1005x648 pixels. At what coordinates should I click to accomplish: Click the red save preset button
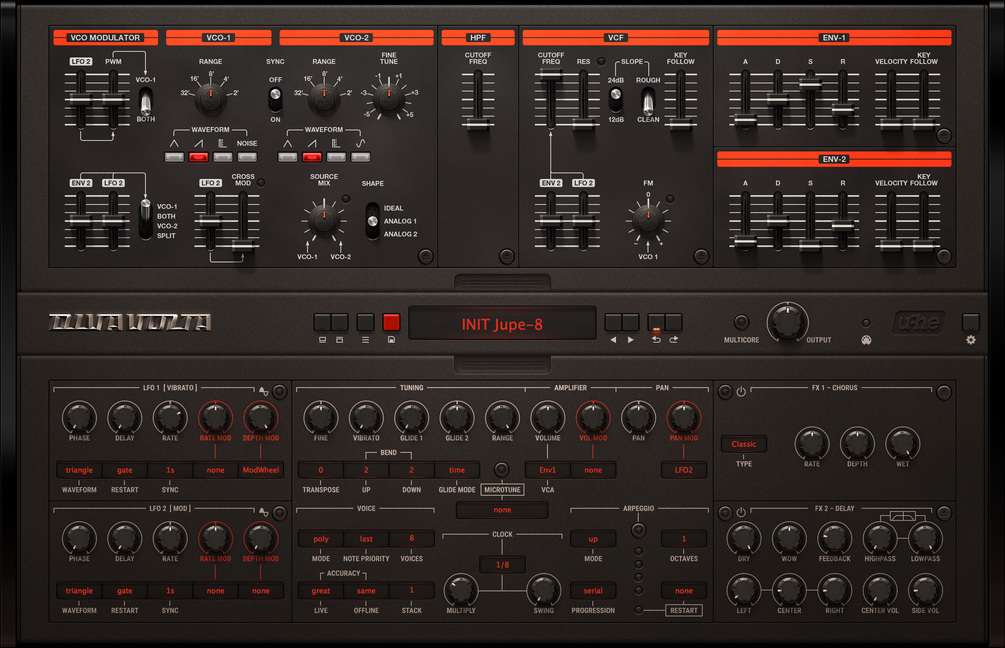point(391,322)
